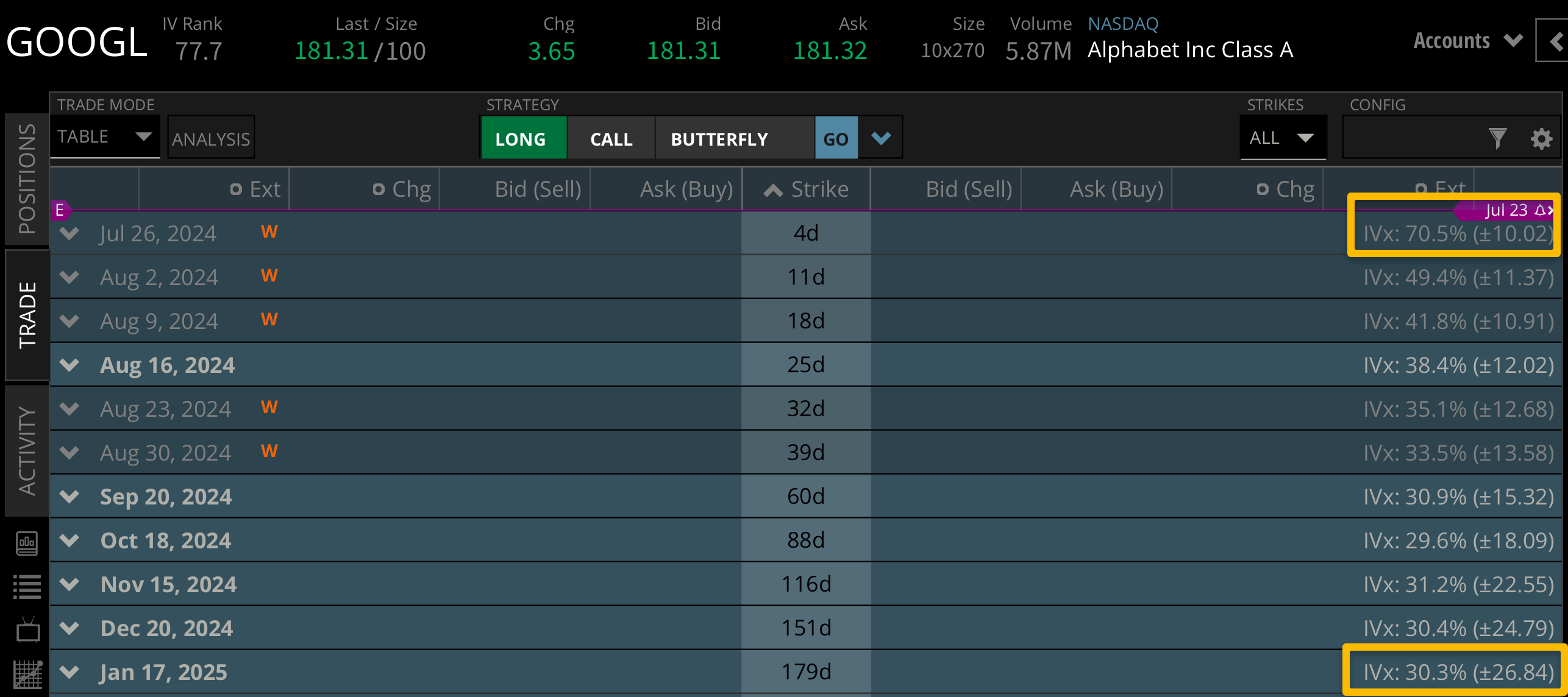The width and height of the screenshot is (1568, 697).
Task: Toggle Ext column circle on left header
Action: pos(236,189)
